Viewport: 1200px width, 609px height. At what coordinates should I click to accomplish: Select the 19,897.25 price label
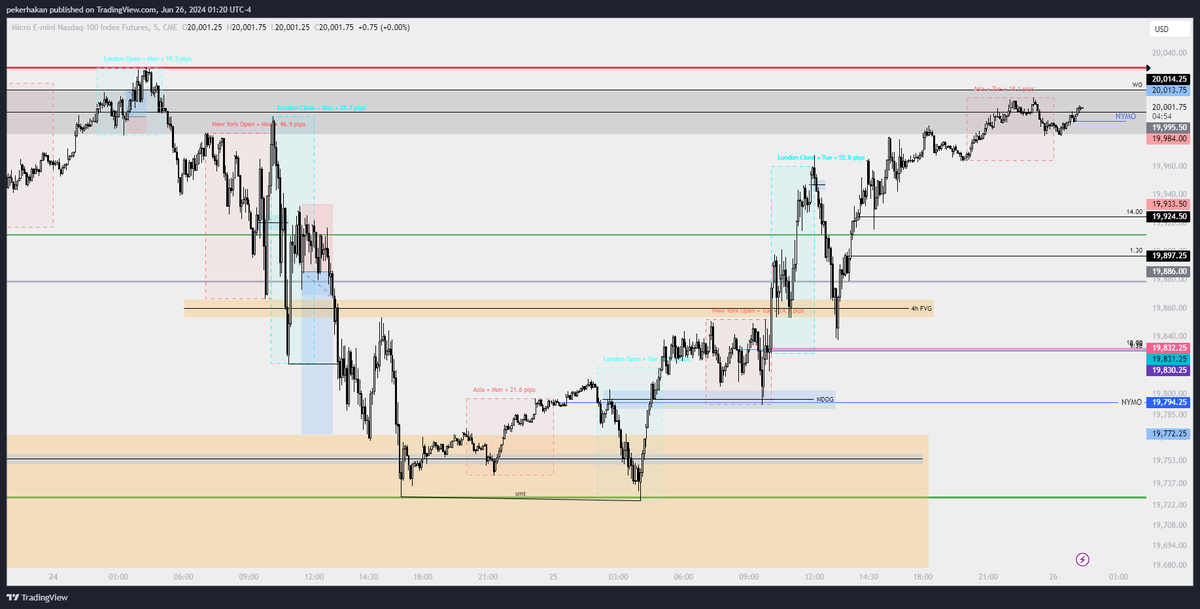click(x=1169, y=256)
